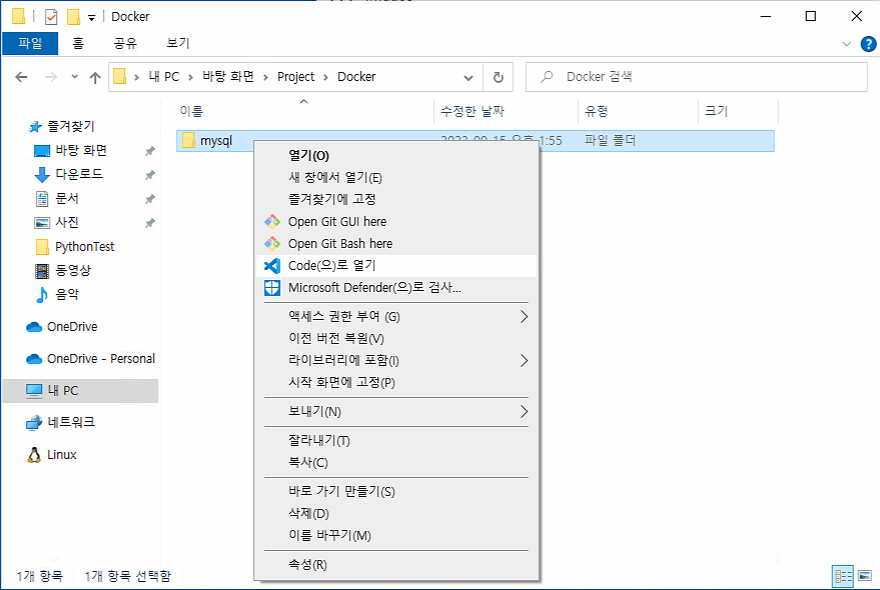
Task: Select 다운로드 in quick access sidebar
Action: [x=79, y=174]
